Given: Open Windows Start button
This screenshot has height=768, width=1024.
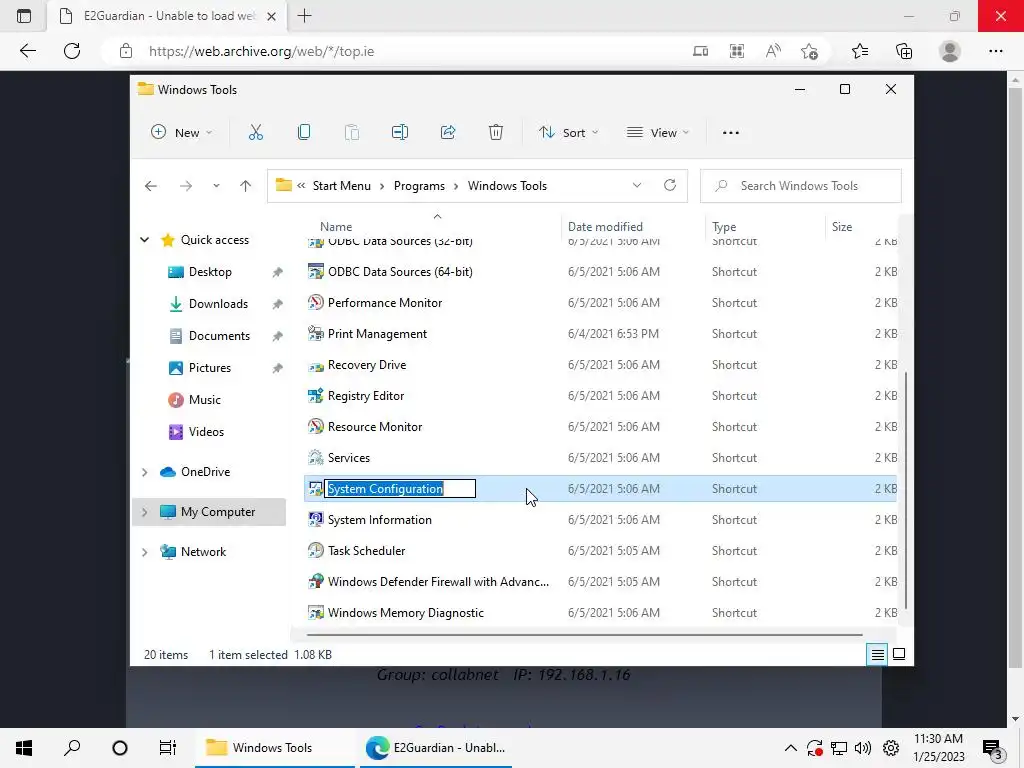Looking at the screenshot, I should click(24, 748).
